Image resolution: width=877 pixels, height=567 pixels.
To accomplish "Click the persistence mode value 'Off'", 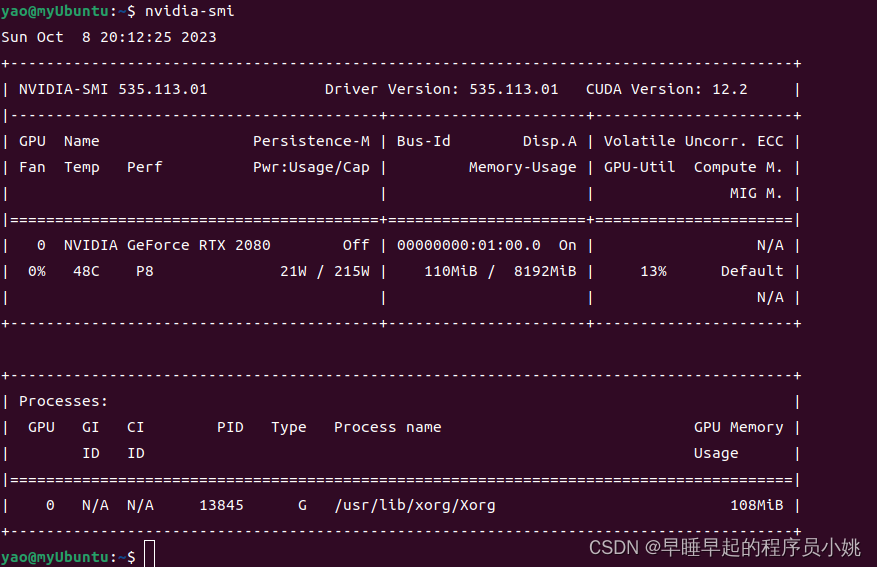I will pos(356,245).
